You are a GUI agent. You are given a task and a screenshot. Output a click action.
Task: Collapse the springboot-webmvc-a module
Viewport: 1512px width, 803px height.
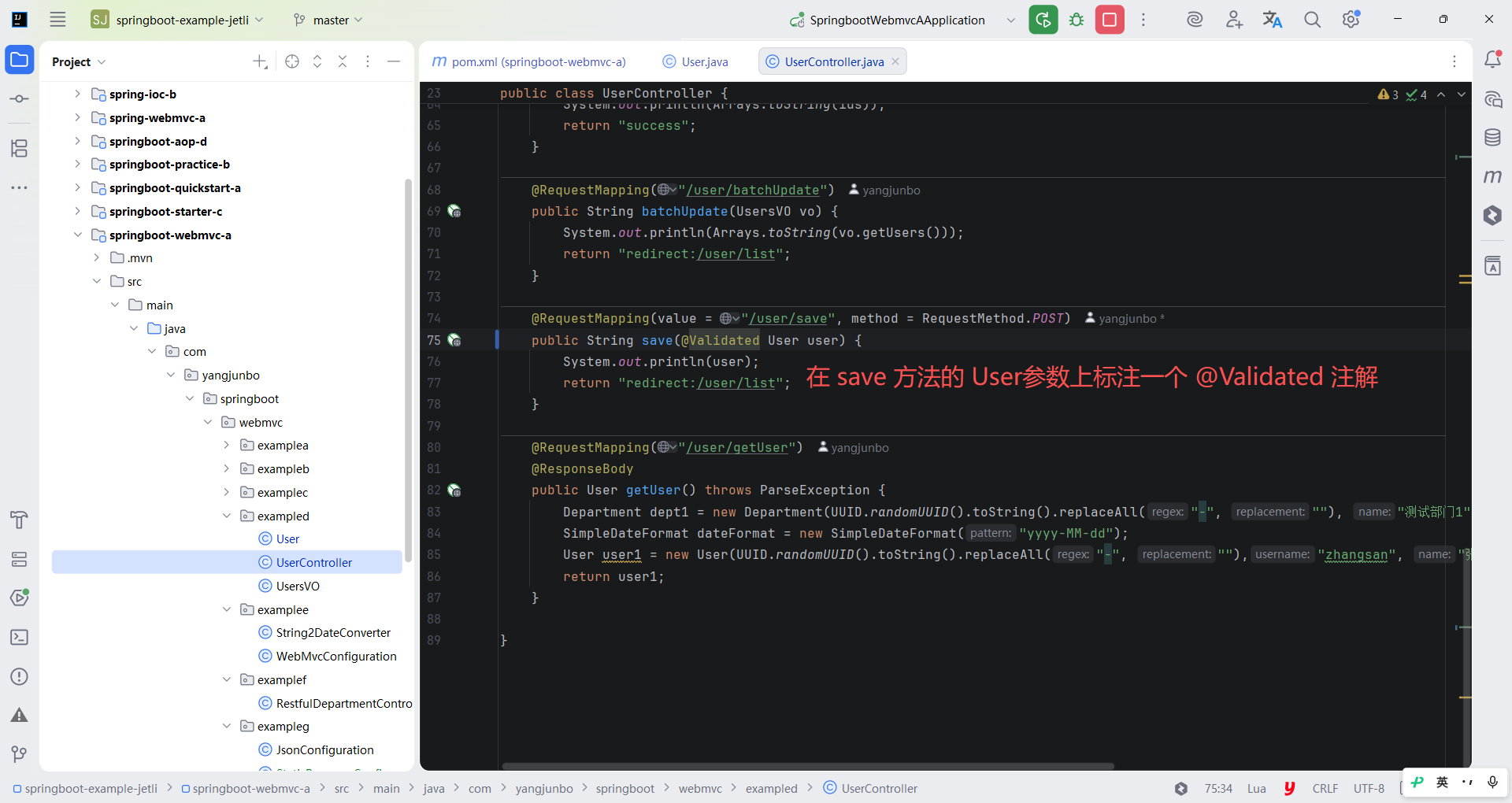click(77, 235)
